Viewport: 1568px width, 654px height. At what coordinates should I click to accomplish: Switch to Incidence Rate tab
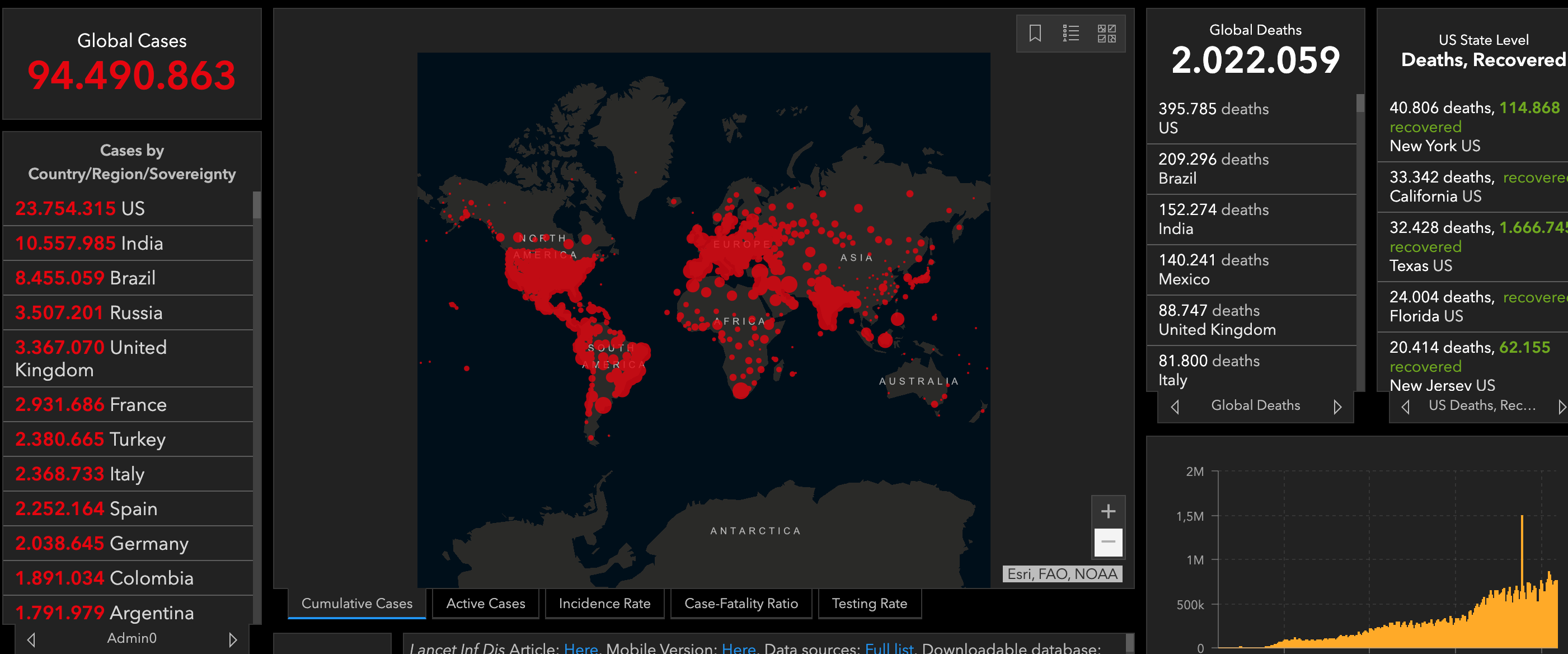point(604,604)
